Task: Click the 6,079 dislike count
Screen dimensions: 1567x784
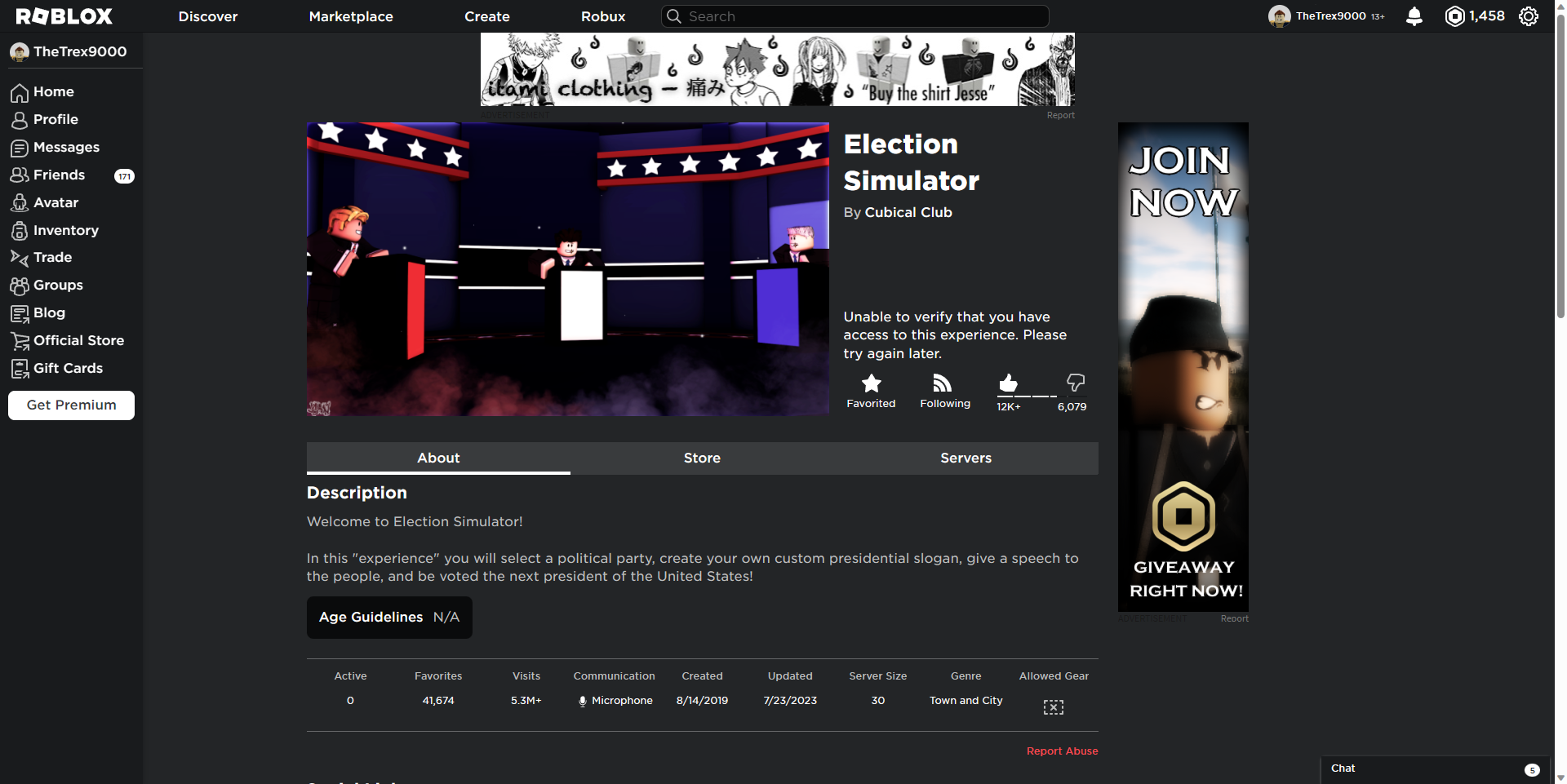Action: click(1072, 407)
